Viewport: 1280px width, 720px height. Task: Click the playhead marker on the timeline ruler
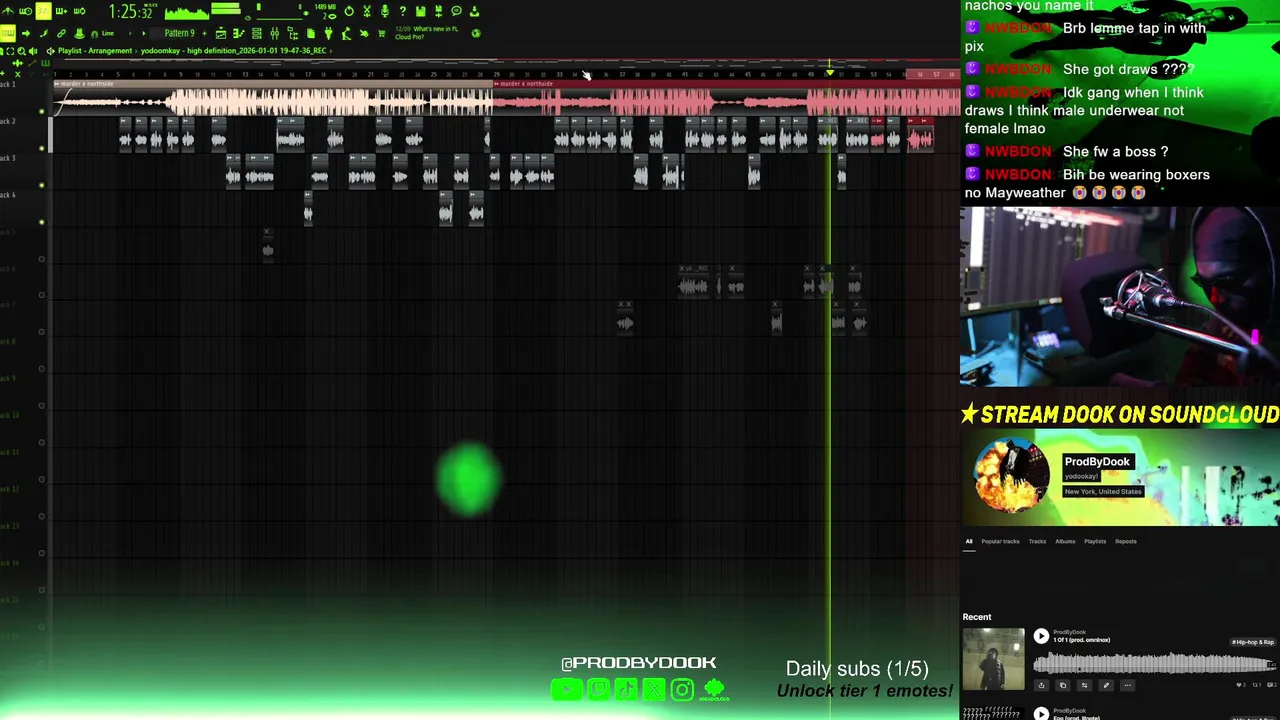click(x=829, y=73)
